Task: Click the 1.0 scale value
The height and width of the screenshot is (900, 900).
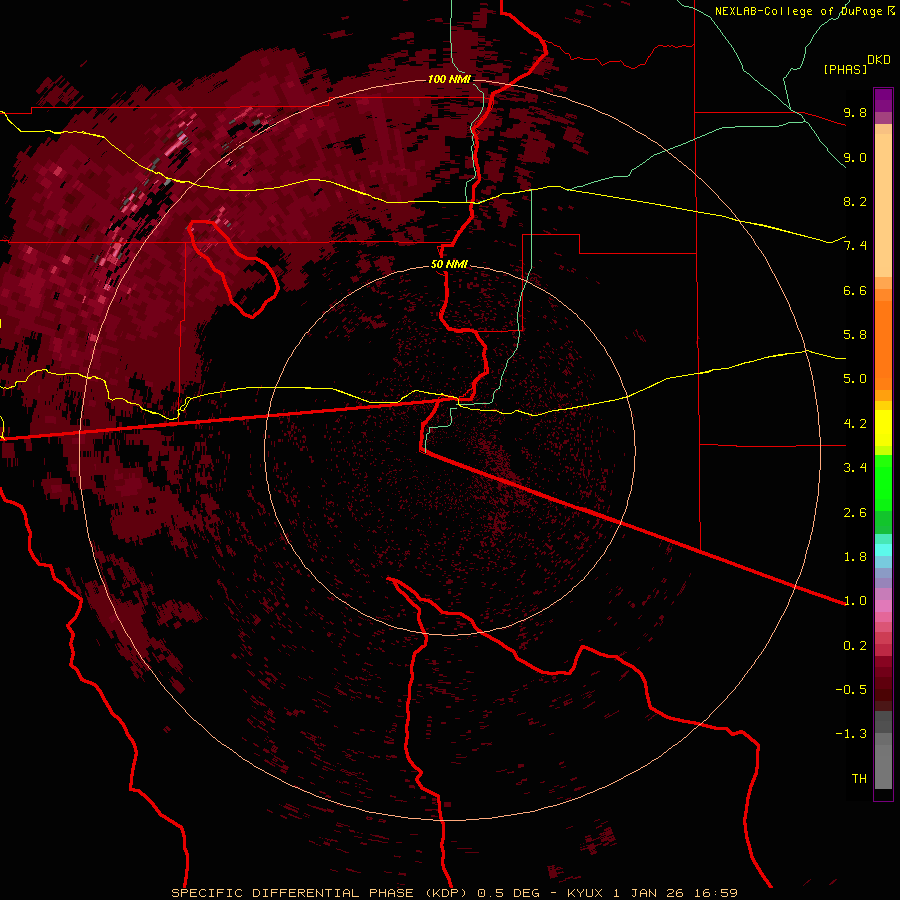Action: [855, 601]
